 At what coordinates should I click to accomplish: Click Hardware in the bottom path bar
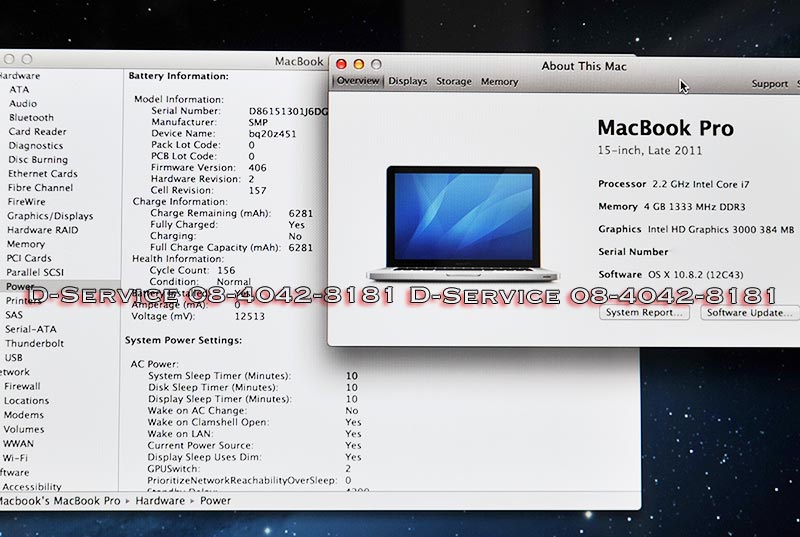pos(160,501)
